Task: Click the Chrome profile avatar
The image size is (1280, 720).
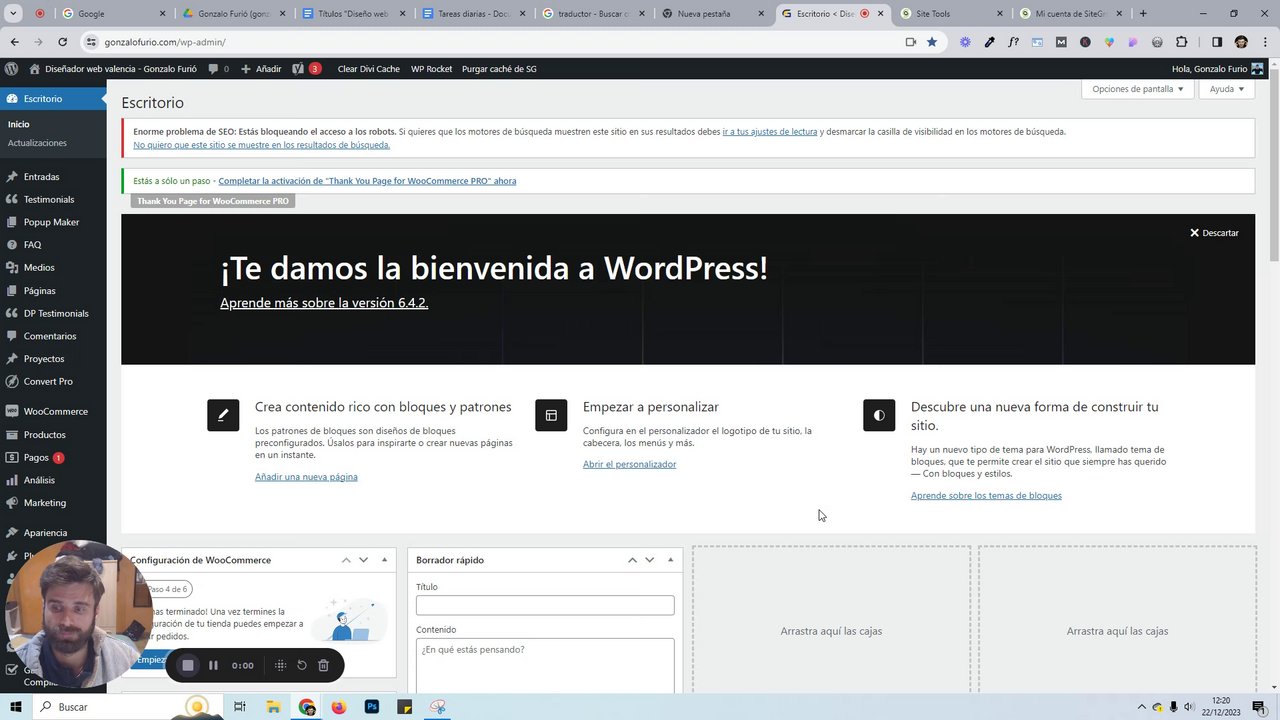Action: click(x=1241, y=42)
